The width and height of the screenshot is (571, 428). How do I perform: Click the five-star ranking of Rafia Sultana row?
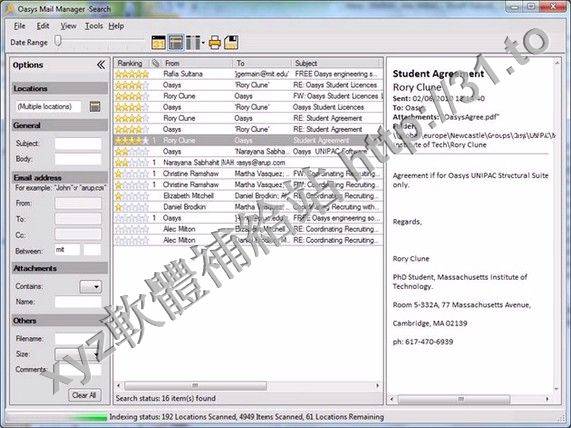132,74
